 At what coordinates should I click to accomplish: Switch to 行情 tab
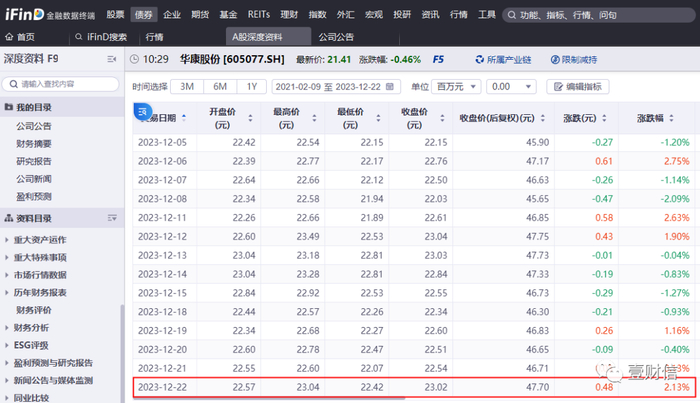coord(154,37)
